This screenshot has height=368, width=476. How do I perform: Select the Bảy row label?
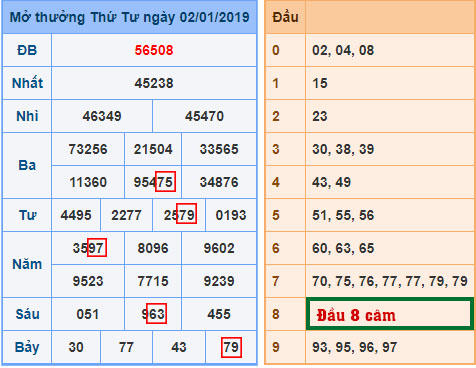coord(27,348)
